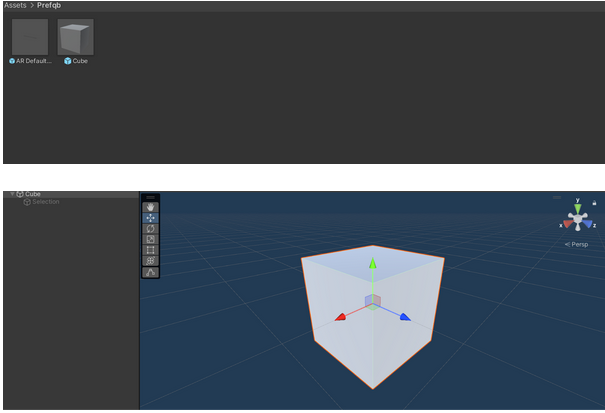This screenshot has width=605, height=413.
Task: Select the Hand (View) tool
Action: pos(151,207)
